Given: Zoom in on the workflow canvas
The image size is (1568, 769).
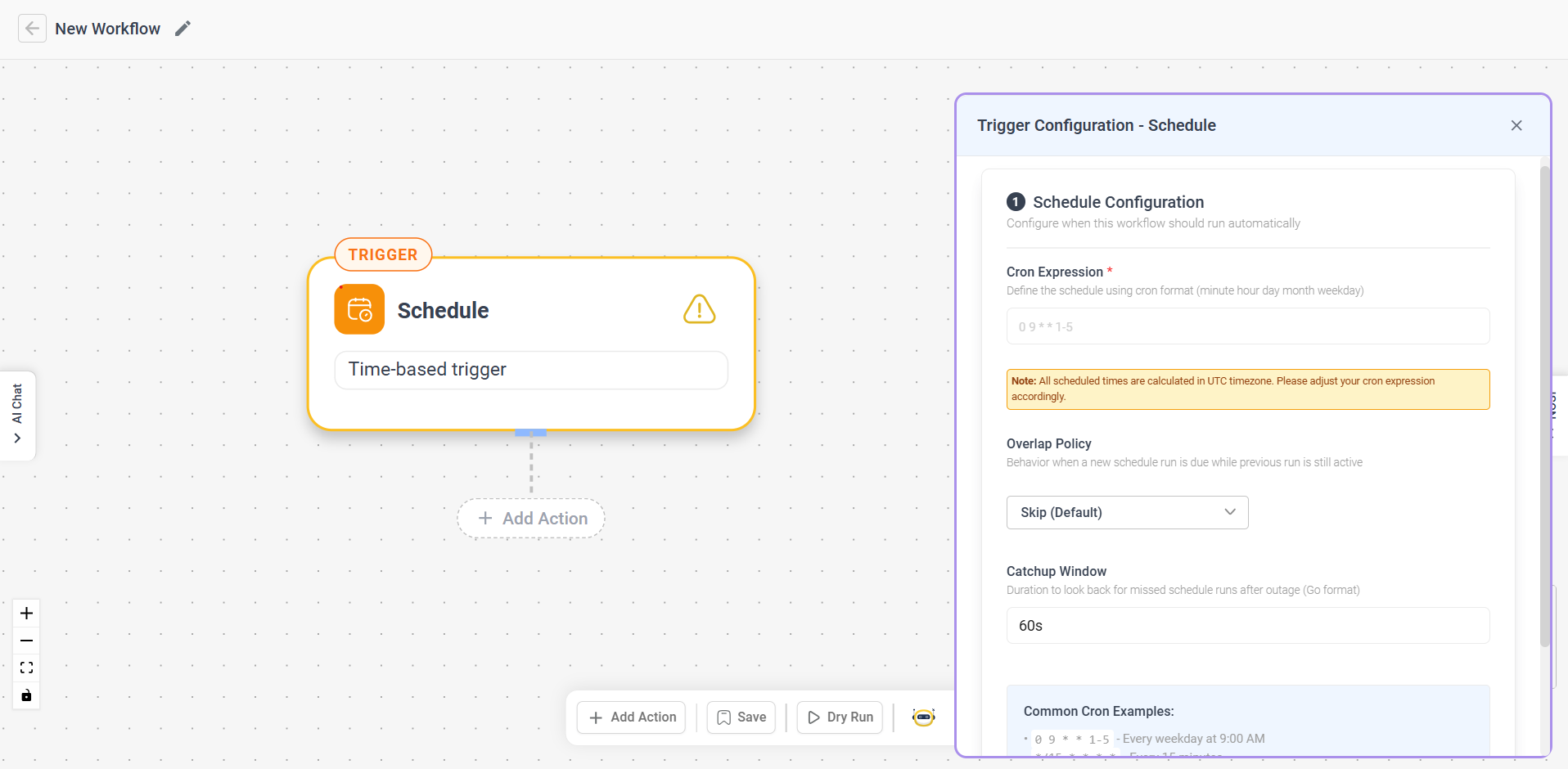Looking at the screenshot, I should pyautogui.click(x=25, y=613).
